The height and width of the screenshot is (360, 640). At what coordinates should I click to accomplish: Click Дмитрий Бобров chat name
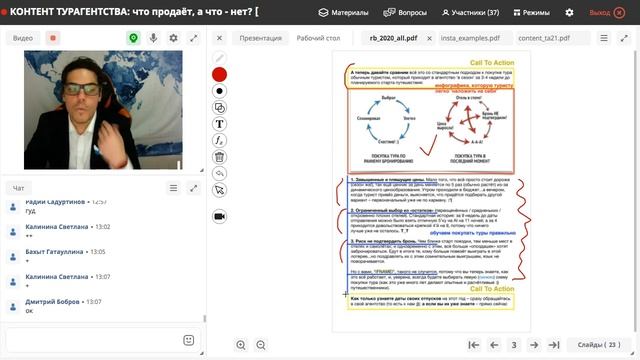click(x=52, y=302)
